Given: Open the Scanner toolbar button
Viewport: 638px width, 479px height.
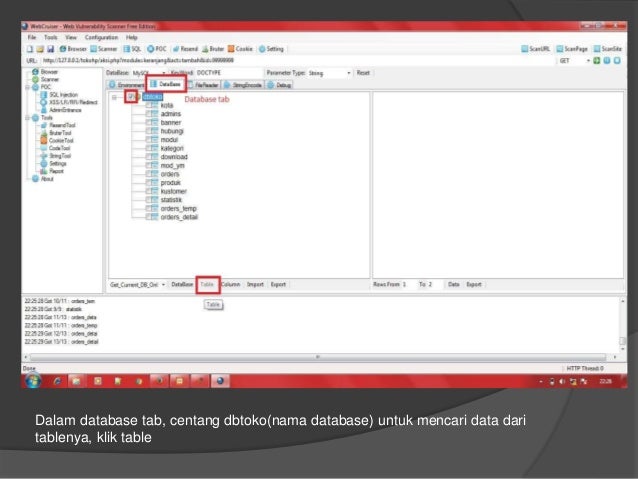Looking at the screenshot, I should pos(103,49).
